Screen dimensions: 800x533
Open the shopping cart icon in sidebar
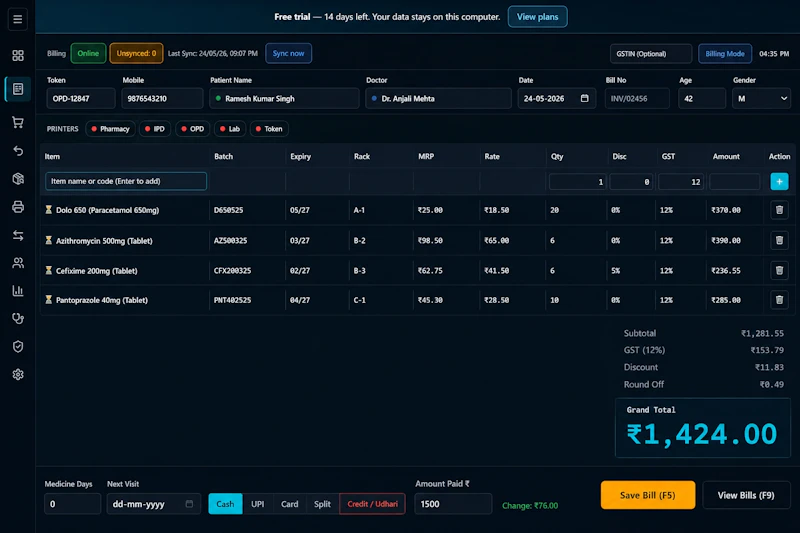click(18, 122)
